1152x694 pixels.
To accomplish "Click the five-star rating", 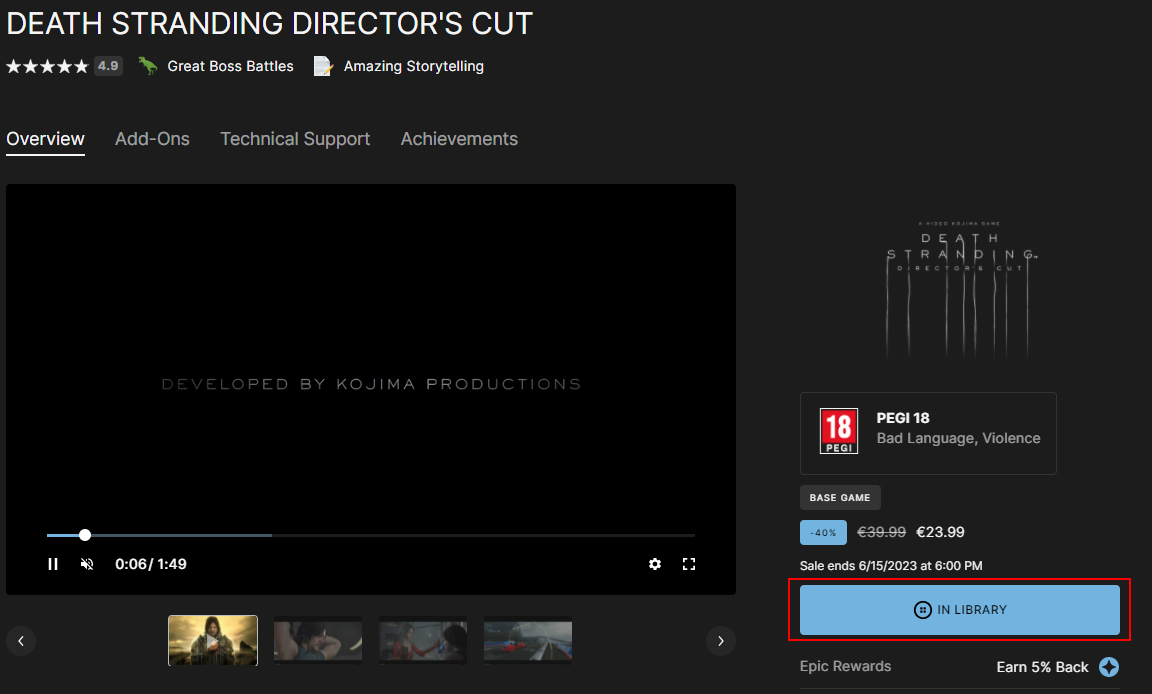I will coord(47,66).
